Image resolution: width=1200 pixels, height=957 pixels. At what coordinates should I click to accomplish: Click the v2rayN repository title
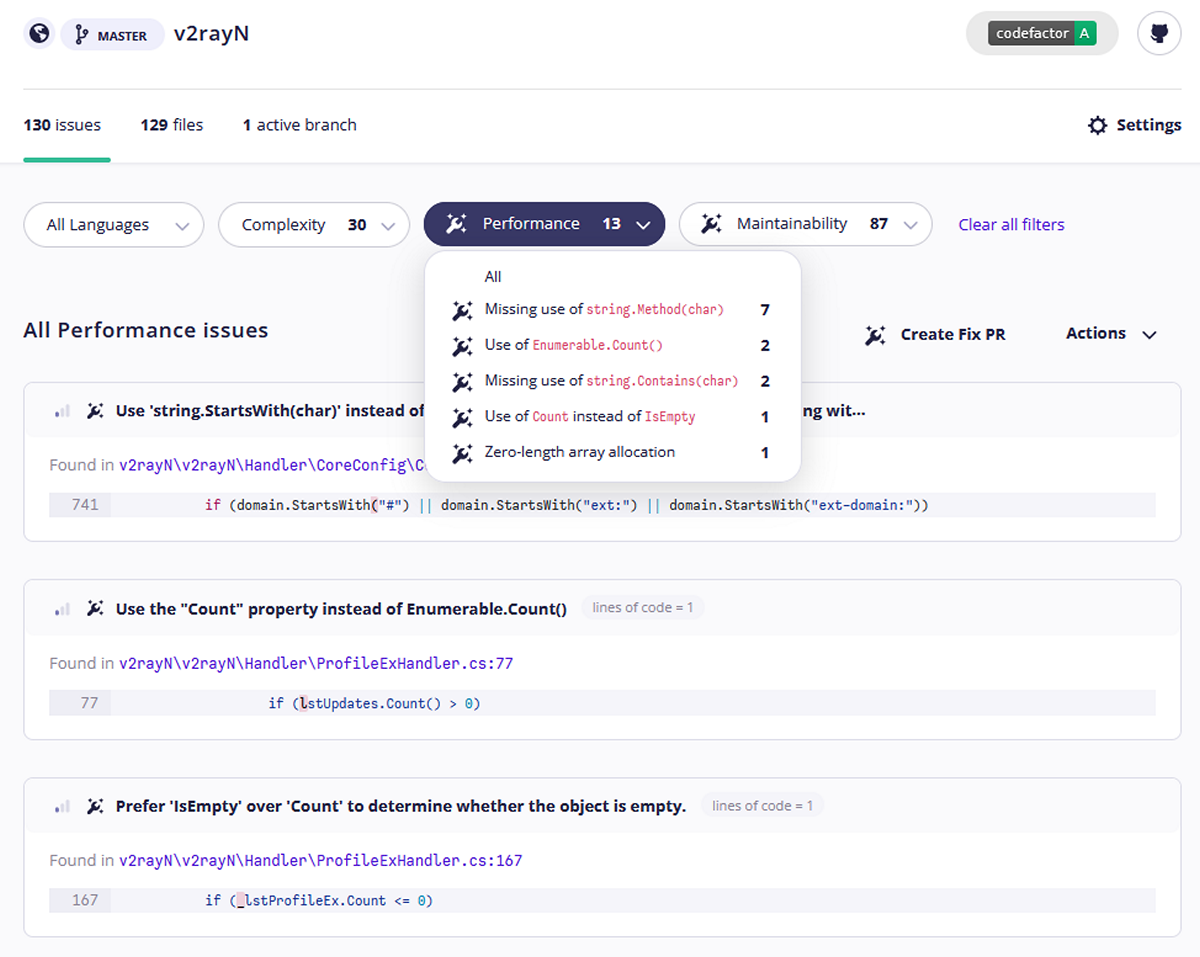pyautogui.click(x=211, y=33)
